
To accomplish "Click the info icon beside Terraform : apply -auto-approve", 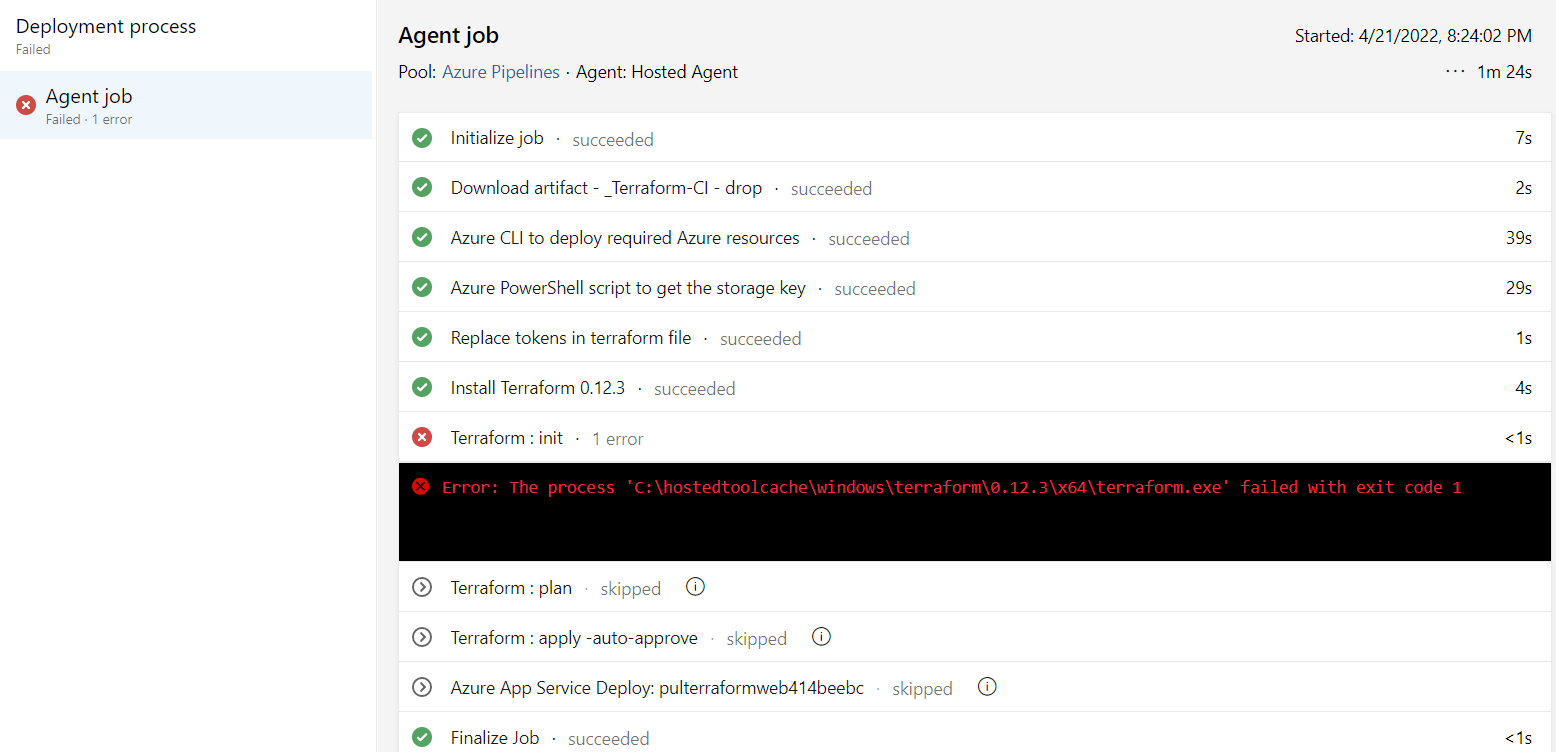I will pos(821,635).
